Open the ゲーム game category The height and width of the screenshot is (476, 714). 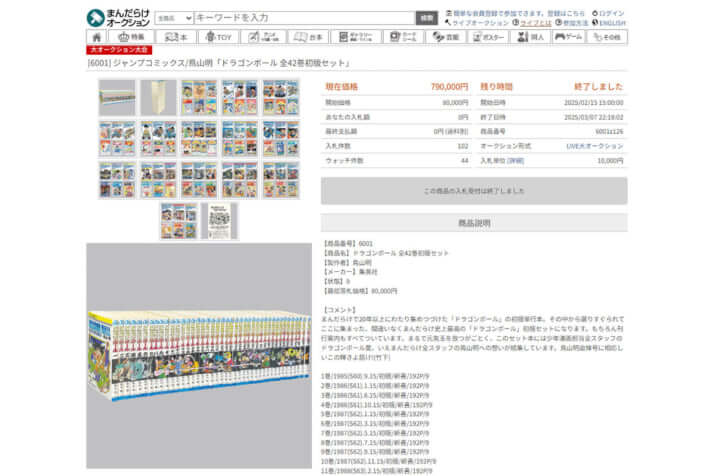coord(568,37)
